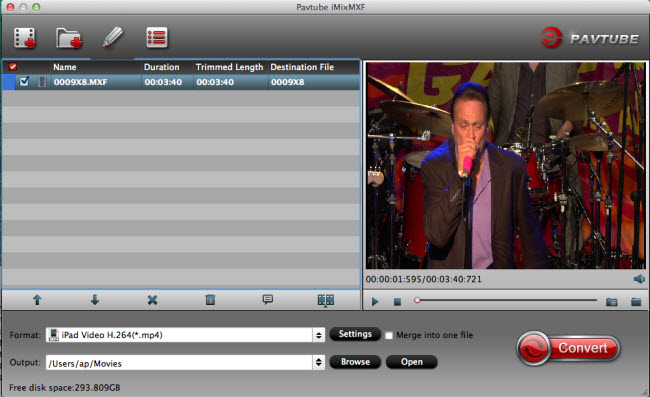Click the Pavtube logo
Image resolution: width=650 pixels, height=397 pixels.
(589, 38)
